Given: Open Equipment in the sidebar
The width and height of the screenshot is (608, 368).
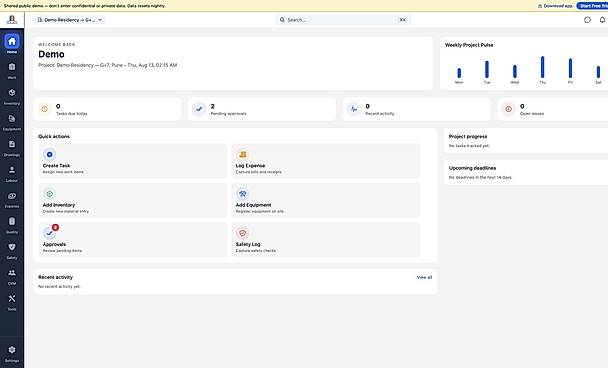Looking at the screenshot, I should [12, 122].
